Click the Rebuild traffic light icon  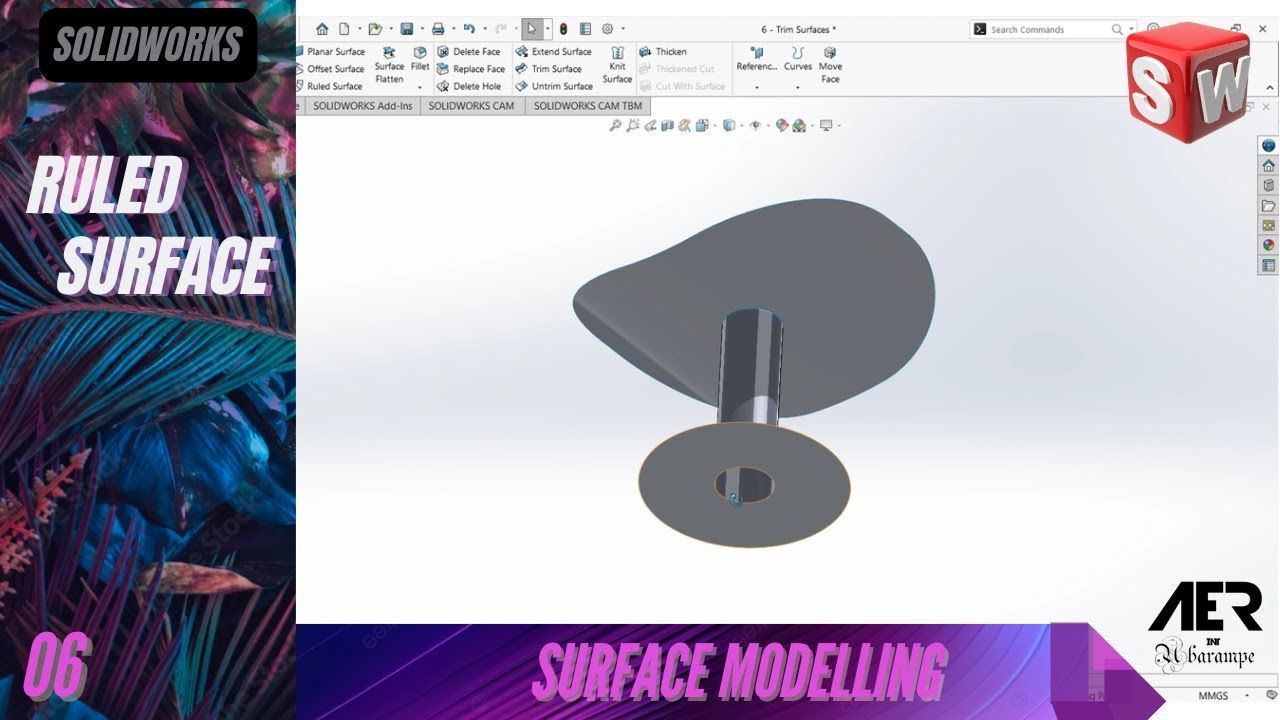(x=563, y=29)
